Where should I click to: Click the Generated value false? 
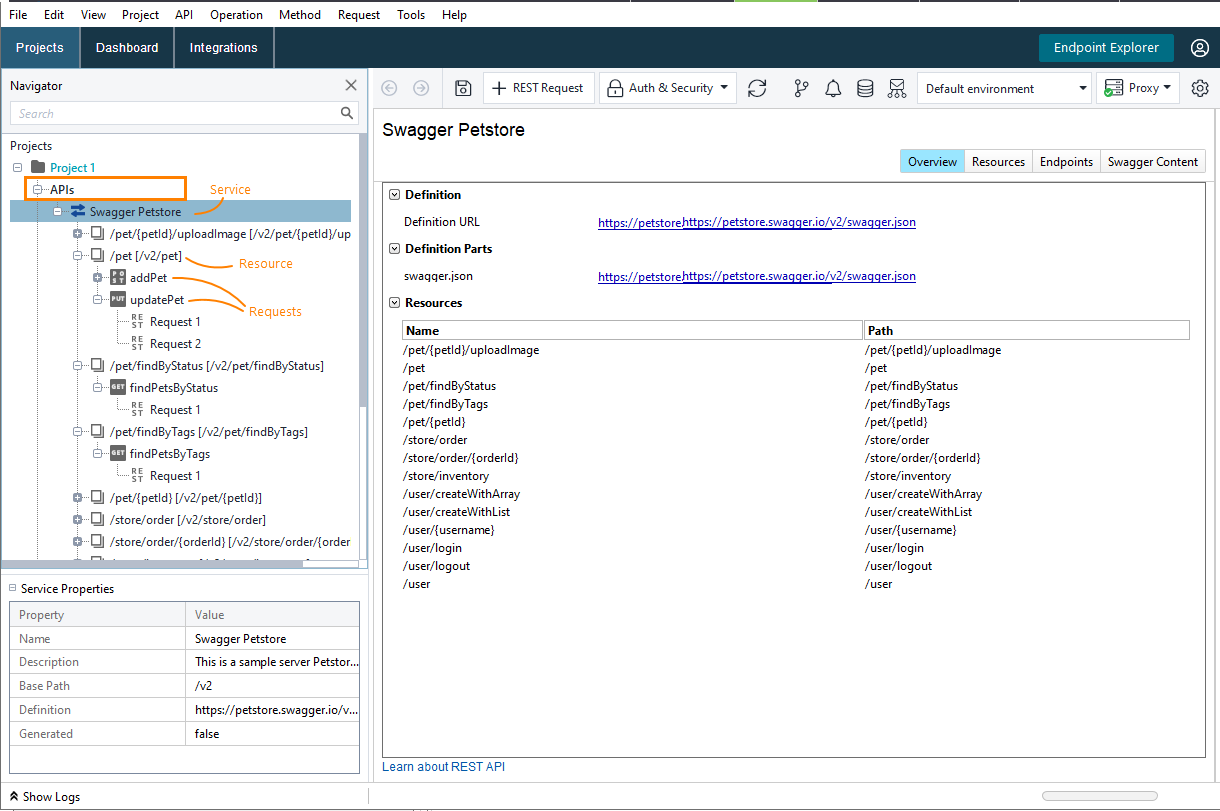coord(207,734)
